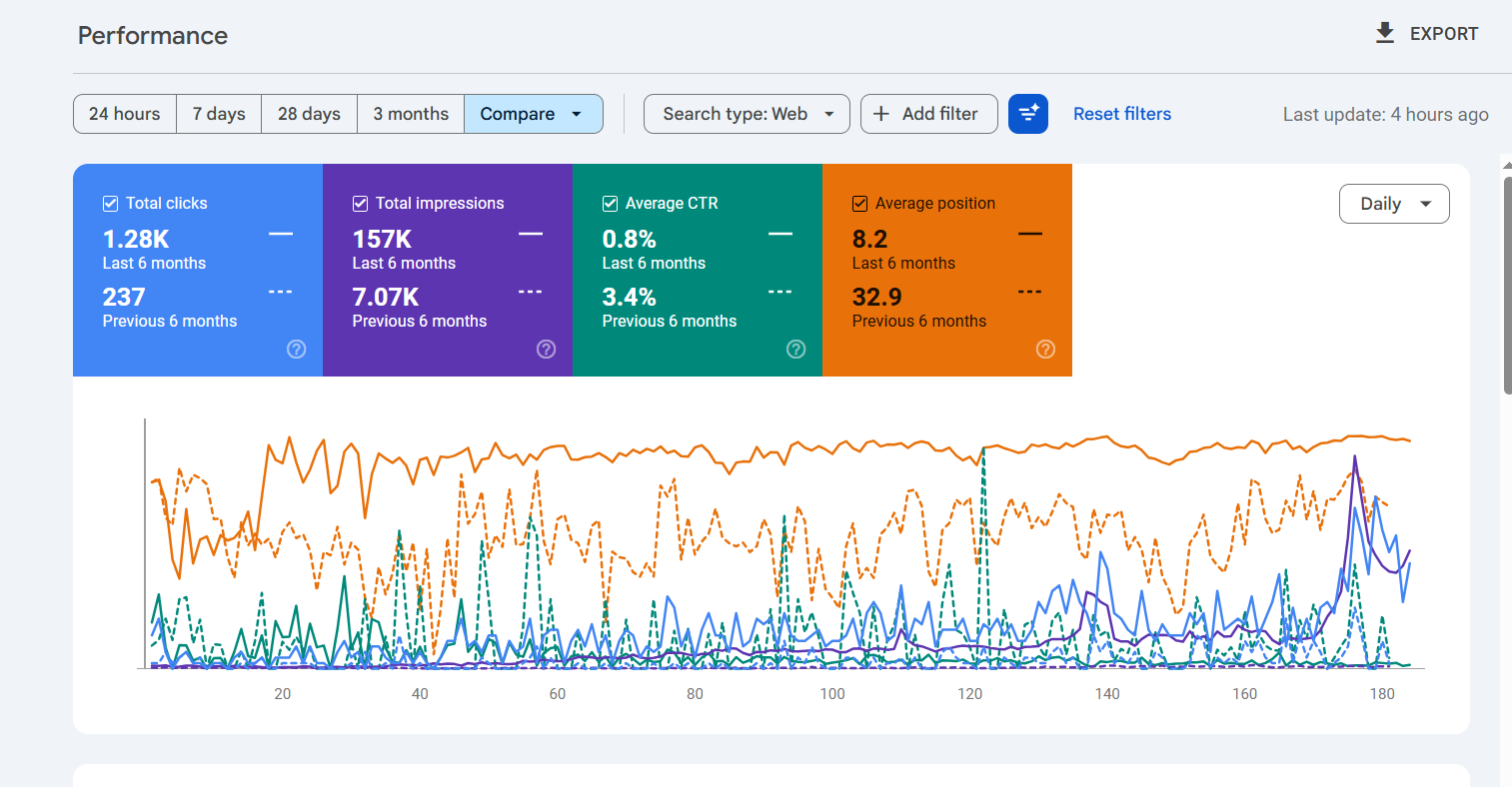Expand the Compare date range dropdown arrow

[x=577, y=114]
